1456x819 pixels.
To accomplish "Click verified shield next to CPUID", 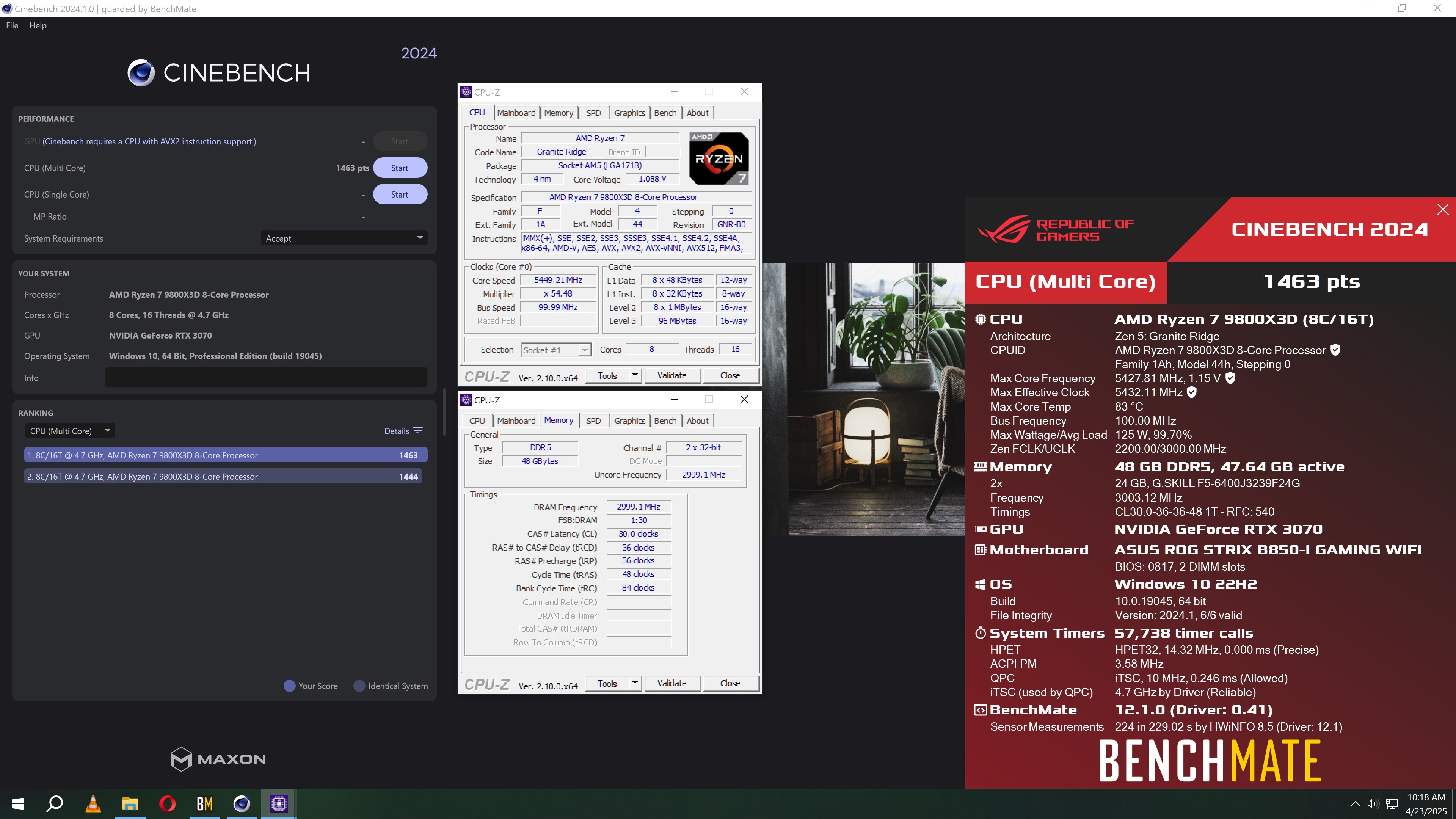I will [1335, 350].
